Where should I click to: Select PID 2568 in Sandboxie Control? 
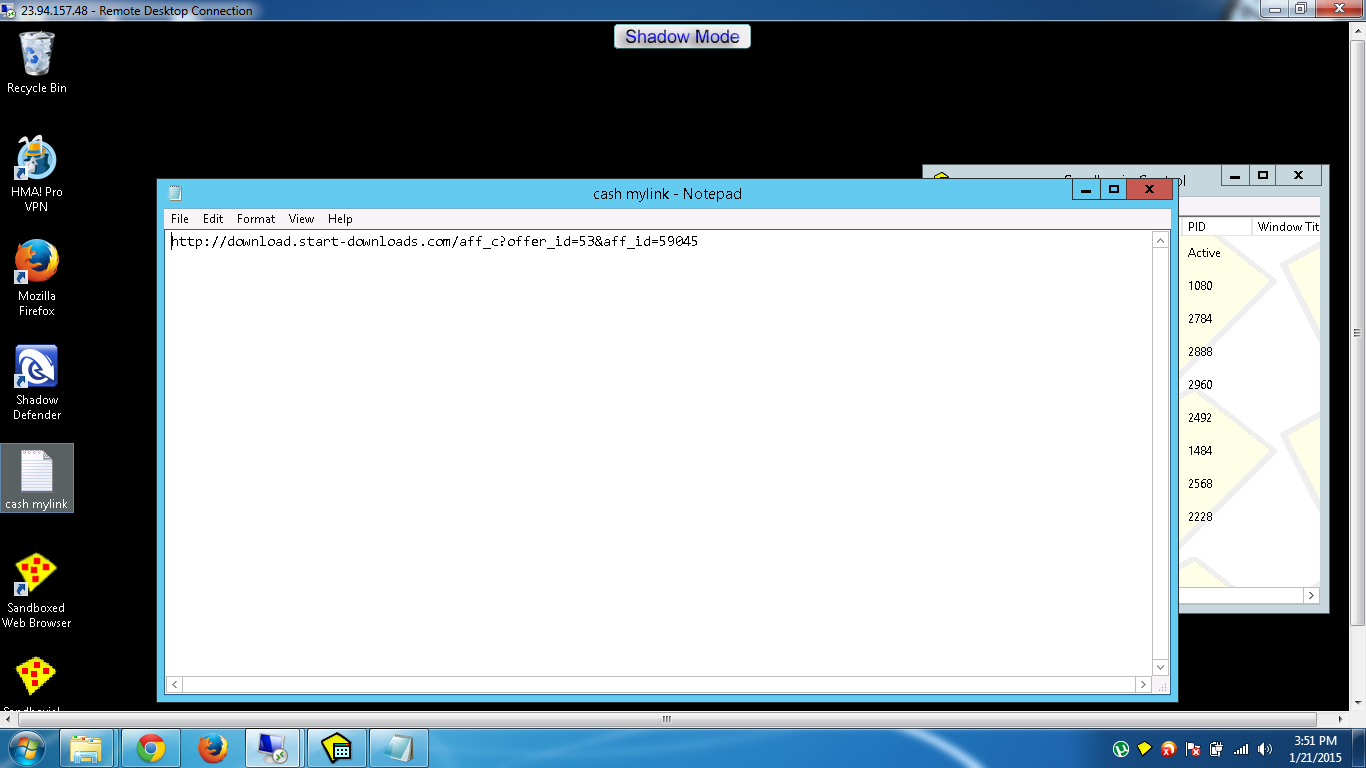click(x=1200, y=484)
